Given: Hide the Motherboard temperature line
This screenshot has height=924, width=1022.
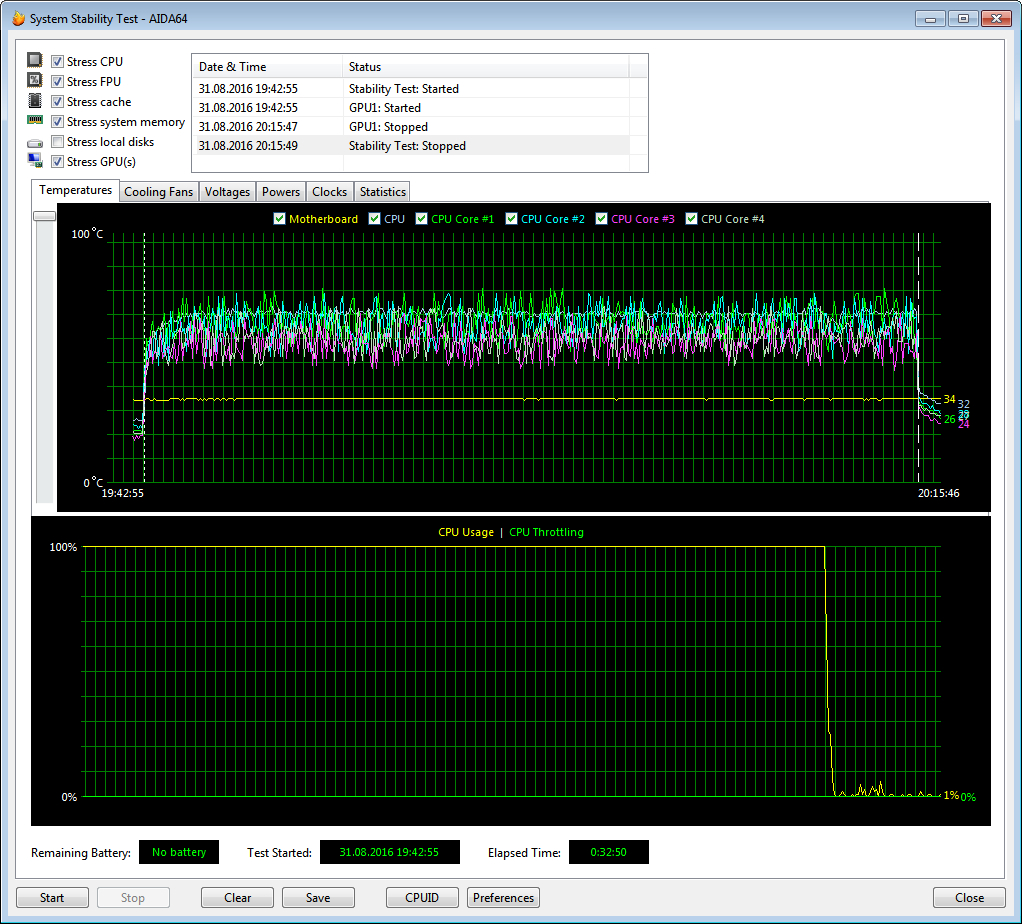Looking at the screenshot, I should tap(280, 219).
